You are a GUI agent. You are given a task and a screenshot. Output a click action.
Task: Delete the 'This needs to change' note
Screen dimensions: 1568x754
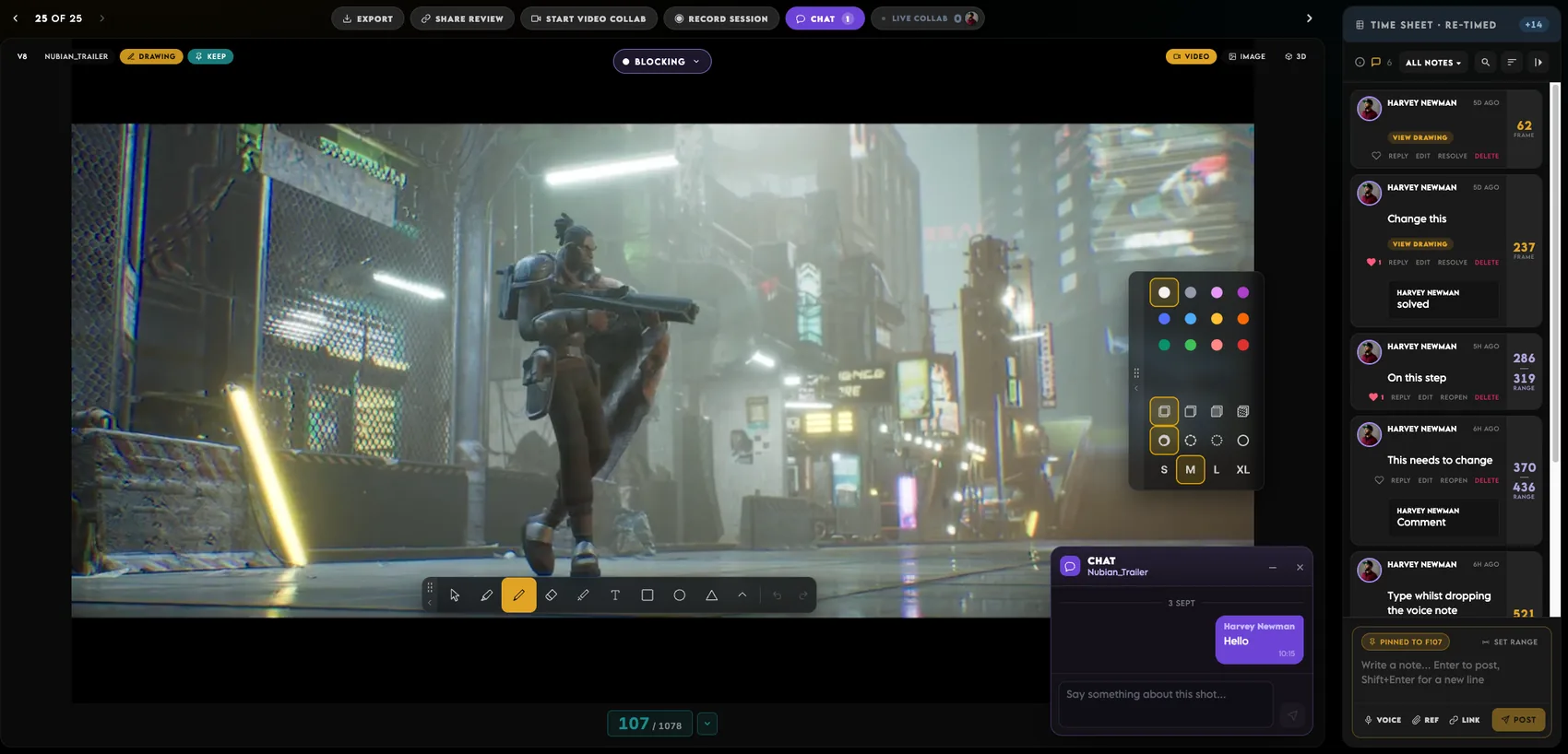(1486, 480)
